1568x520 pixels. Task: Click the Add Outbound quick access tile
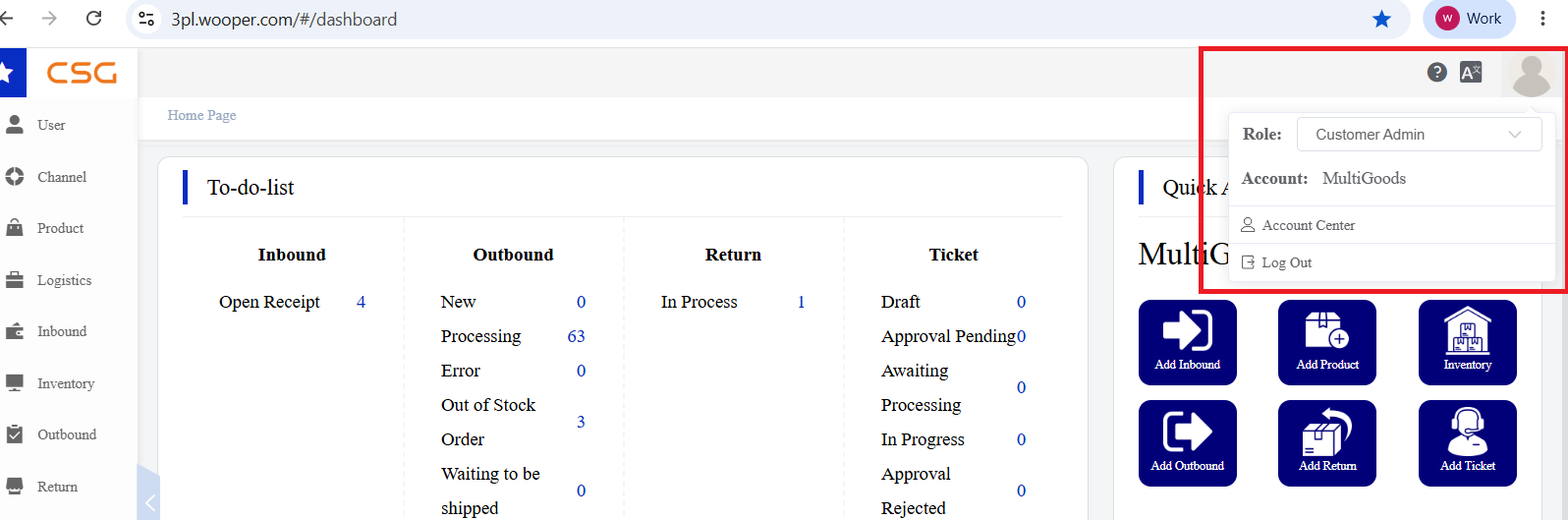point(1187,443)
